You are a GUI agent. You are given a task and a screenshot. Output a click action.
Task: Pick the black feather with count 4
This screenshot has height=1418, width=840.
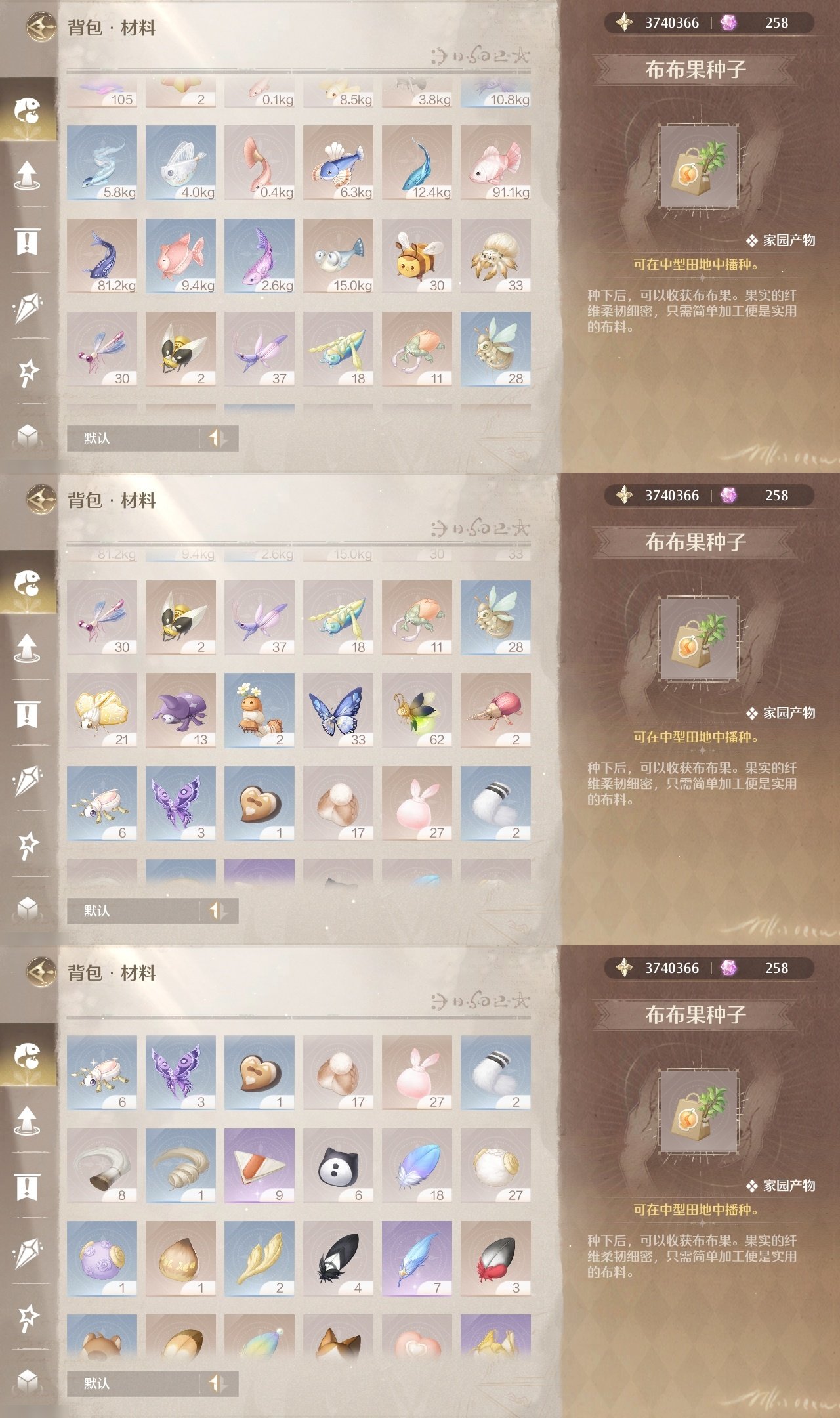click(x=338, y=1258)
